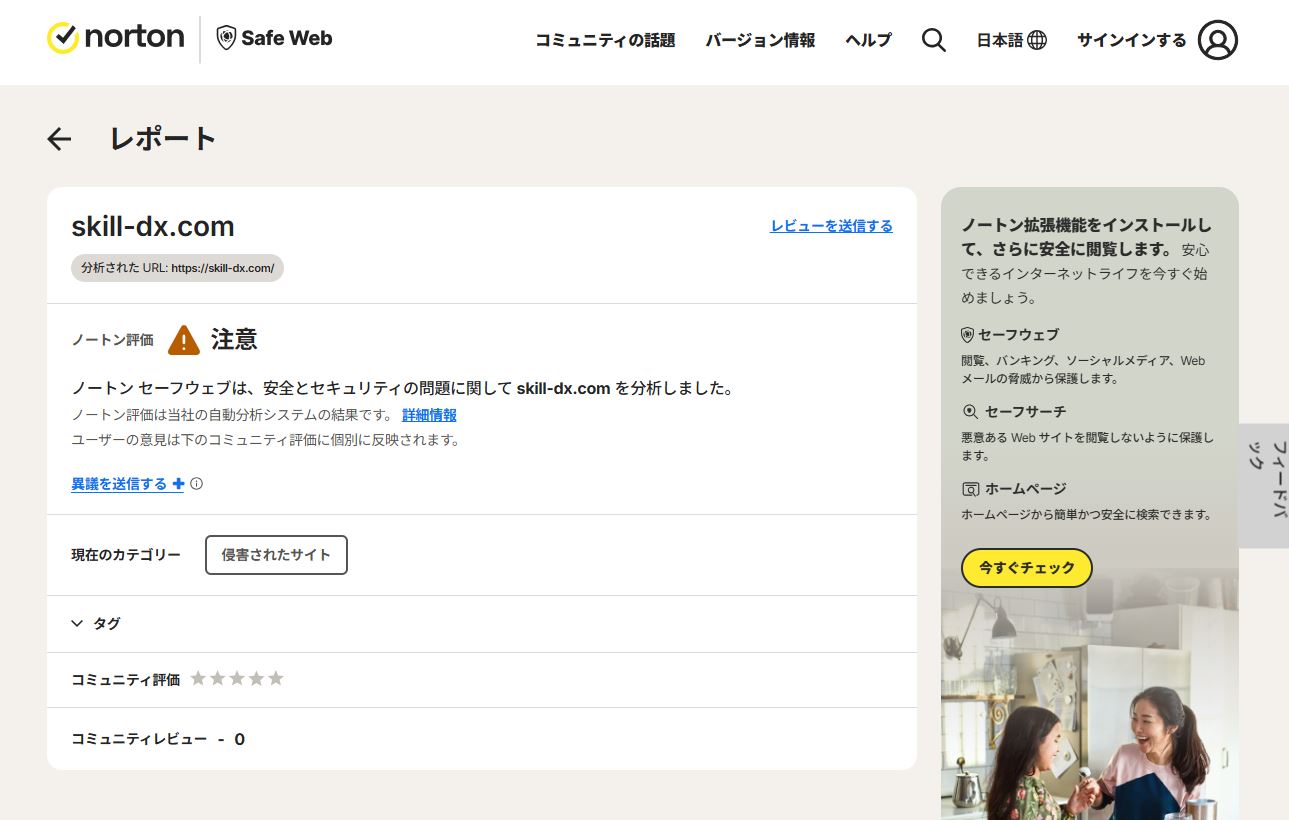
Task: Click the サインインする link
Action: (1131, 40)
